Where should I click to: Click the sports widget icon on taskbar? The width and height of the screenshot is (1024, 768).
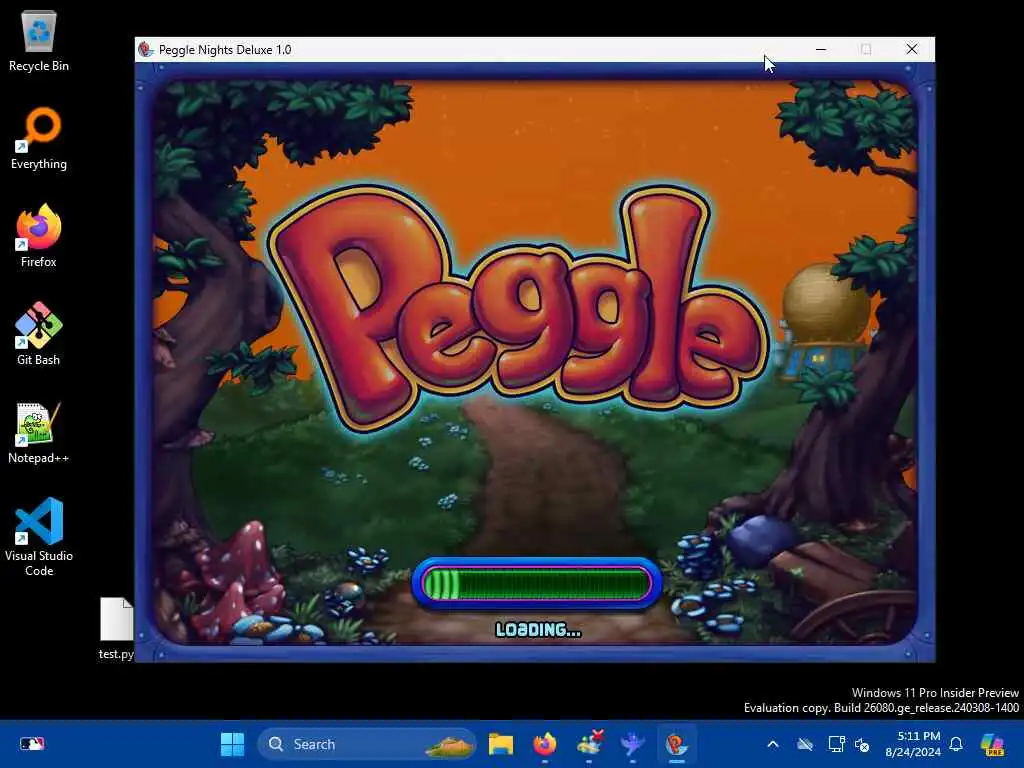coord(32,744)
